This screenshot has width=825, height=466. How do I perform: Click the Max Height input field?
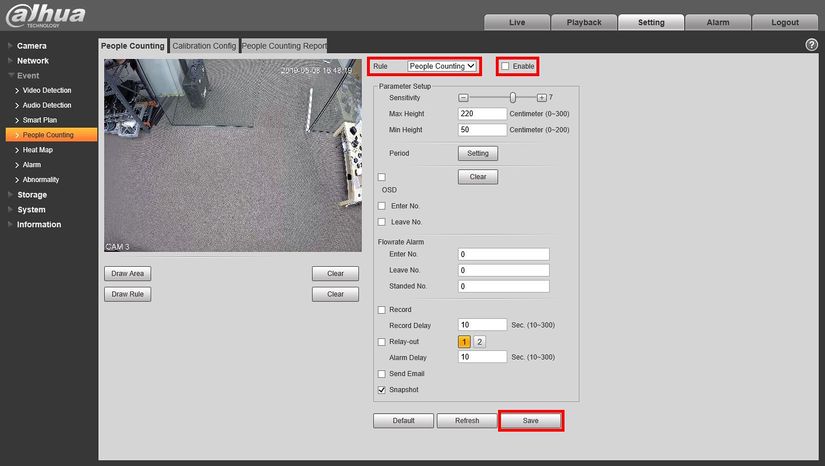(482, 114)
